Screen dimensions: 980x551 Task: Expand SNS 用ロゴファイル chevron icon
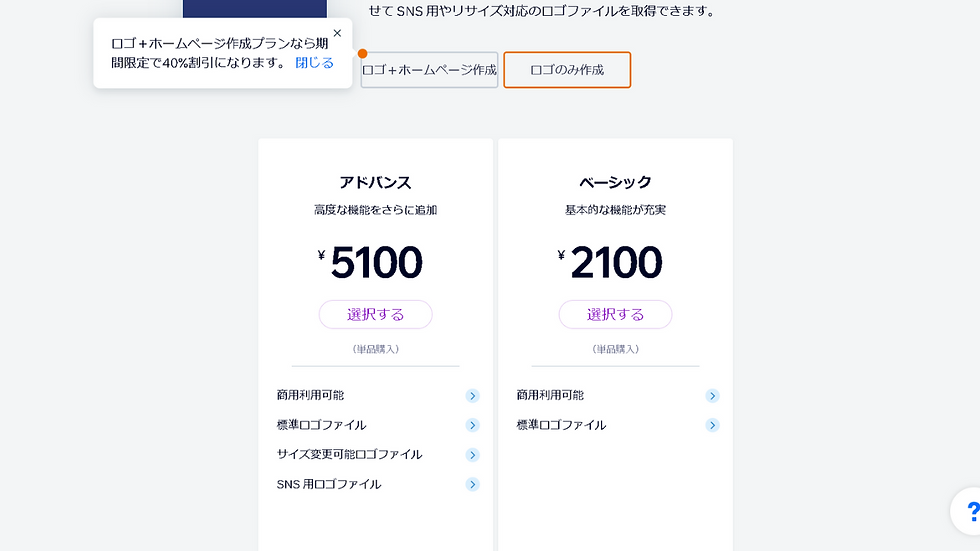pyautogui.click(x=472, y=484)
